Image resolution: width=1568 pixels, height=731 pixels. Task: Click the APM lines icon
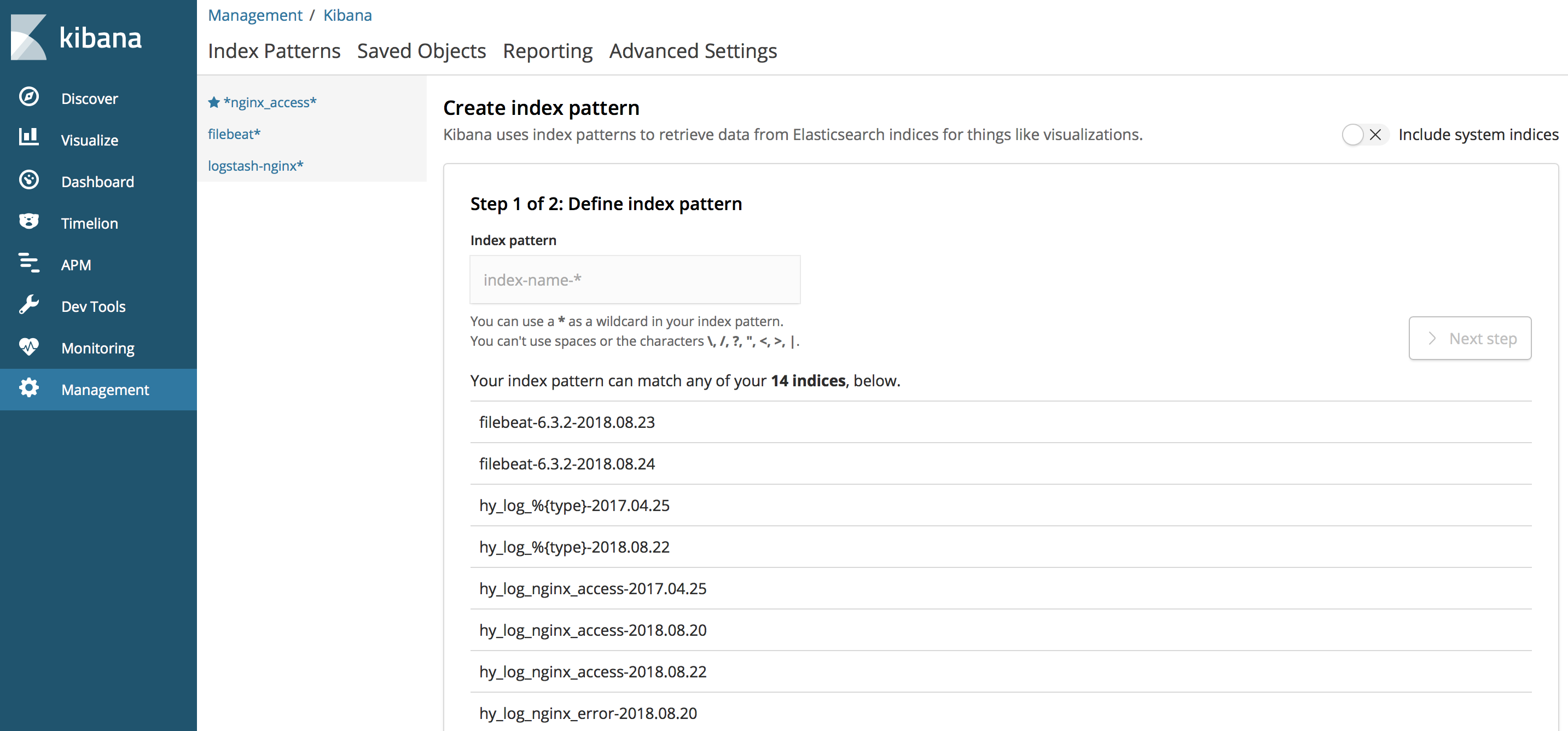pos(28,263)
